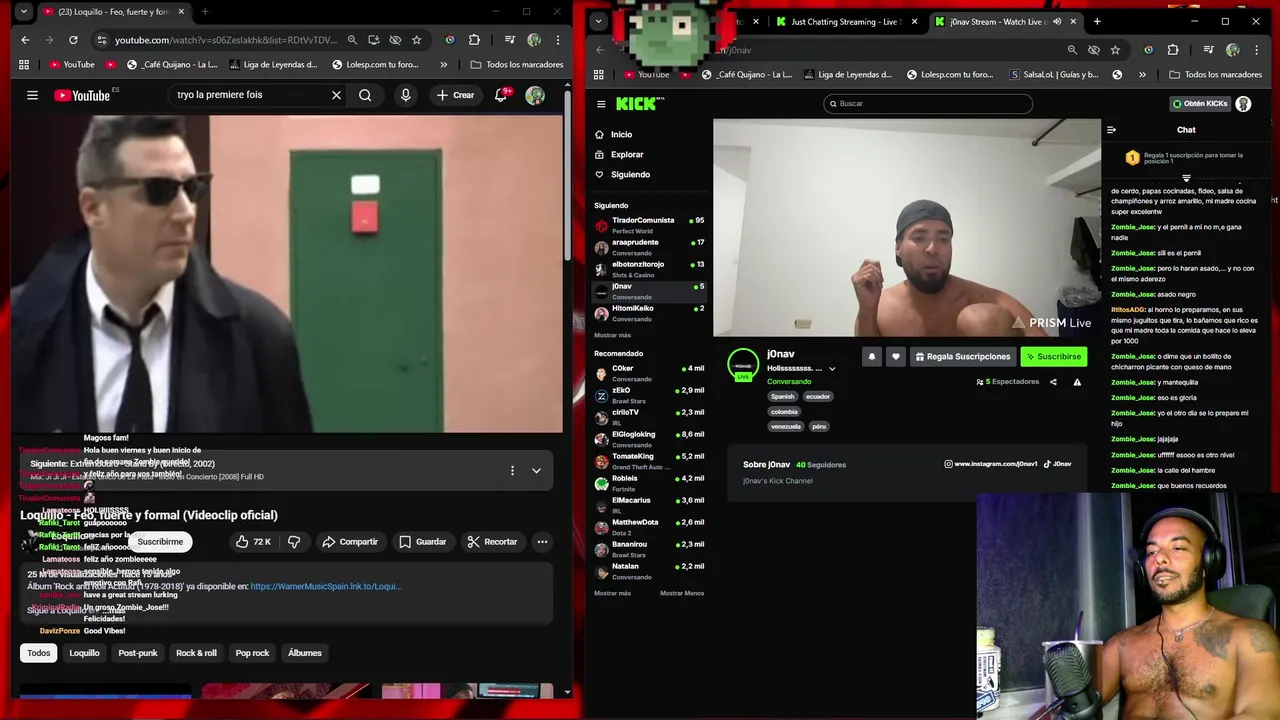Mute the j0nav Stream browser tab
The width and height of the screenshot is (1280, 720).
pos(1057,21)
